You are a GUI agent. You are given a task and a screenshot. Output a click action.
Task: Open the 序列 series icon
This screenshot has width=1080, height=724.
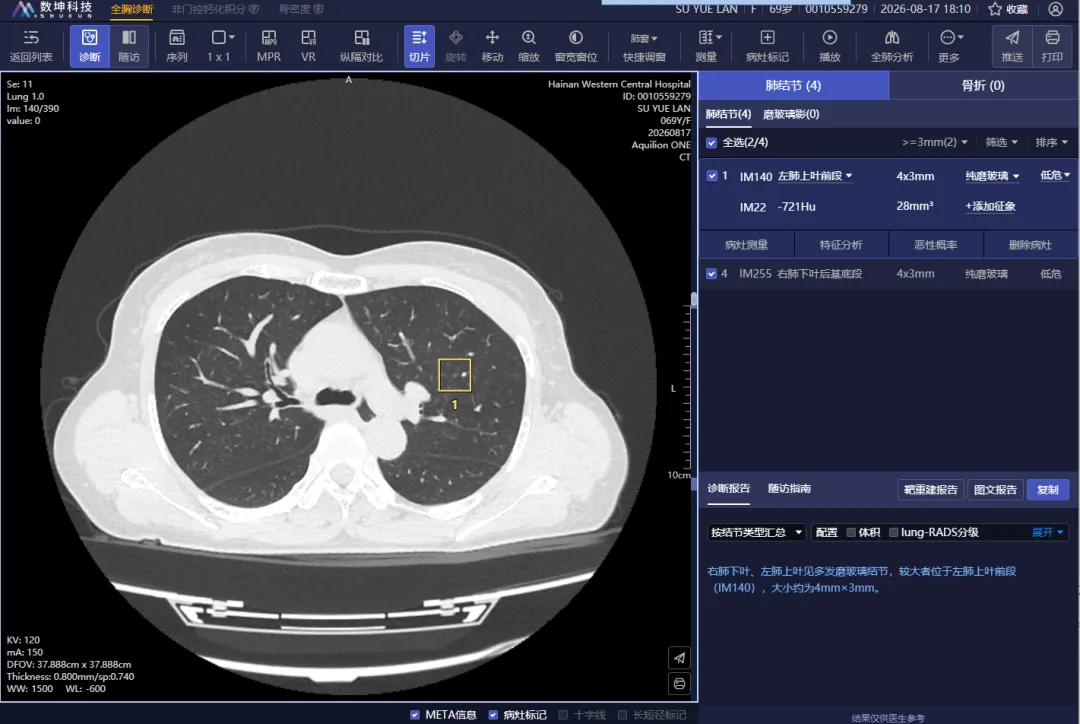tap(177, 37)
